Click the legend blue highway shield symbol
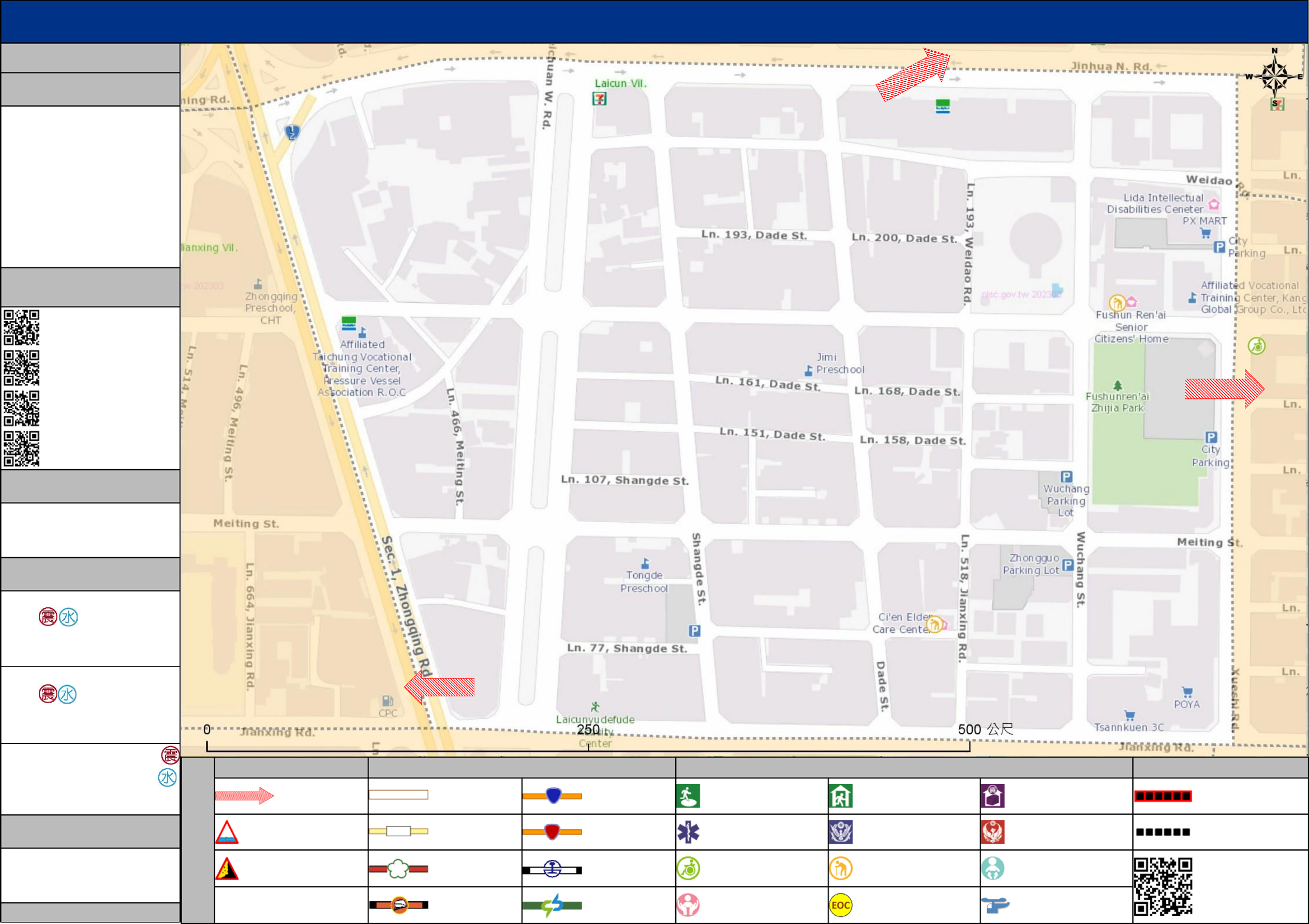The width and height of the screenshot is (1309, 924). pos(553,796)
